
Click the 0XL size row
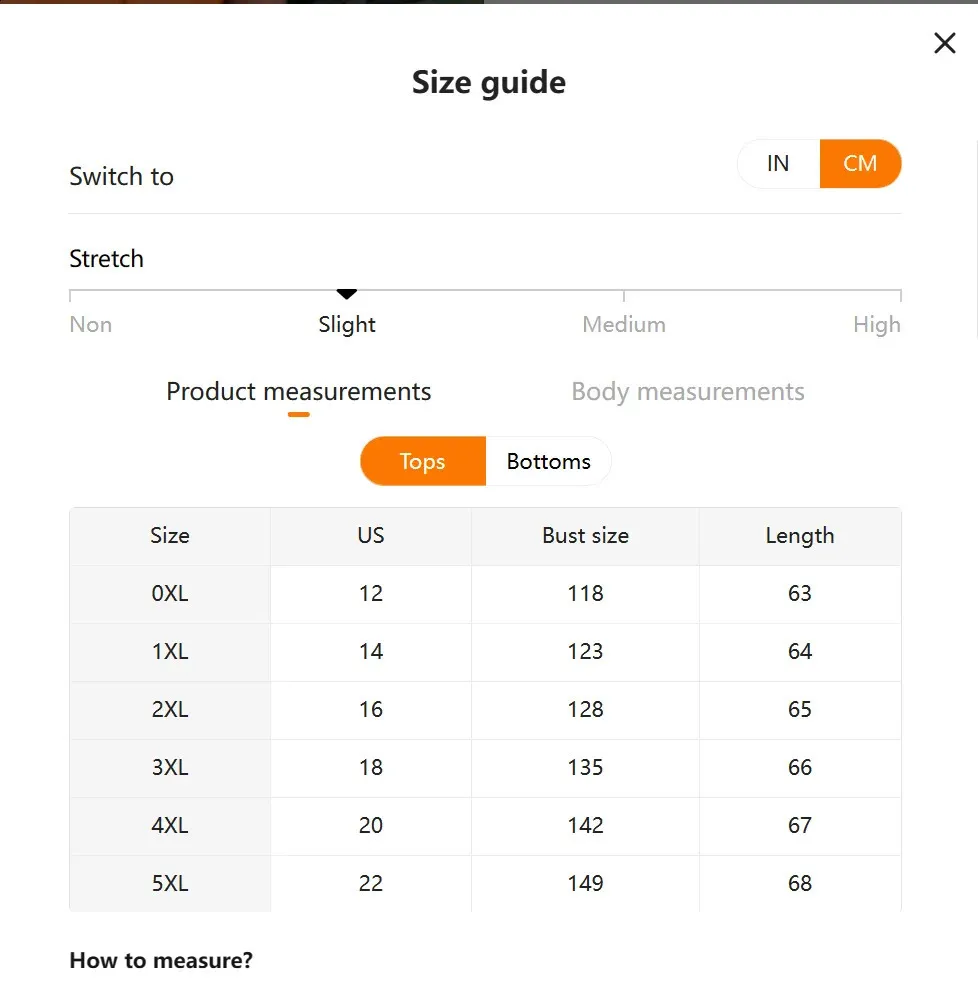click(x=170, y=593)
